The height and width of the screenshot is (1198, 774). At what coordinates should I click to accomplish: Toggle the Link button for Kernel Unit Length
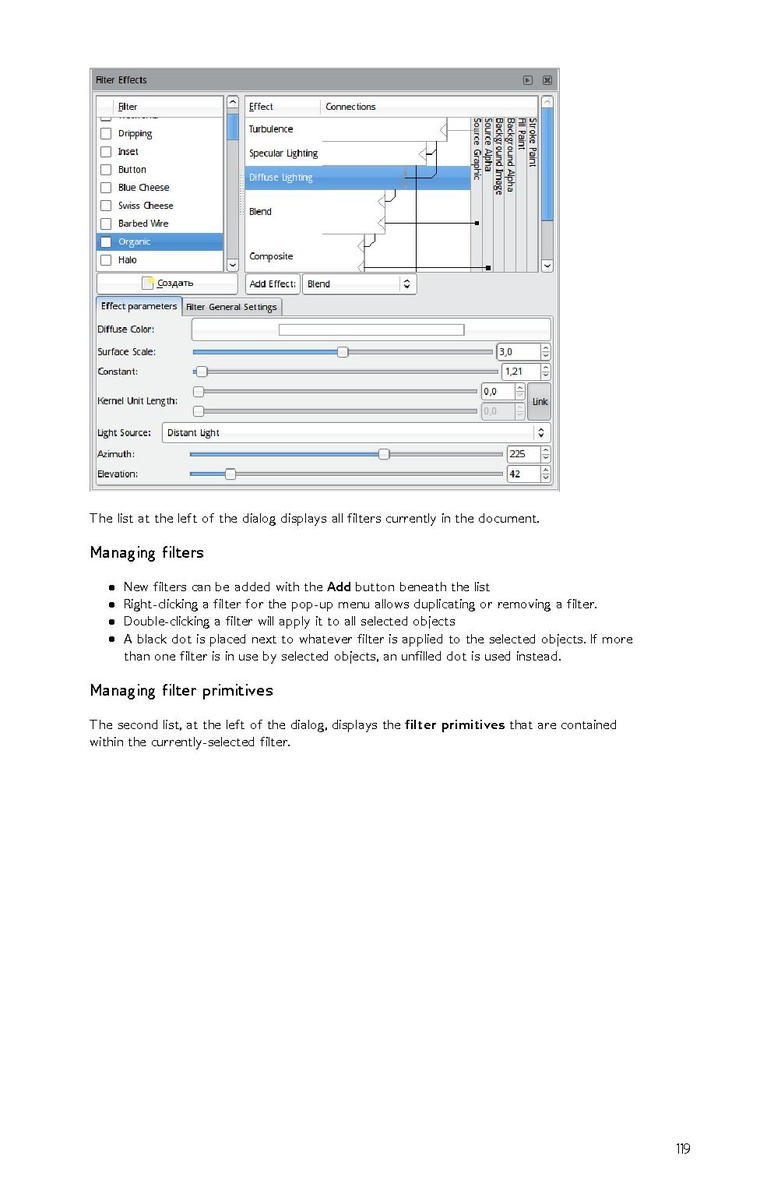(x=539, y=402)
